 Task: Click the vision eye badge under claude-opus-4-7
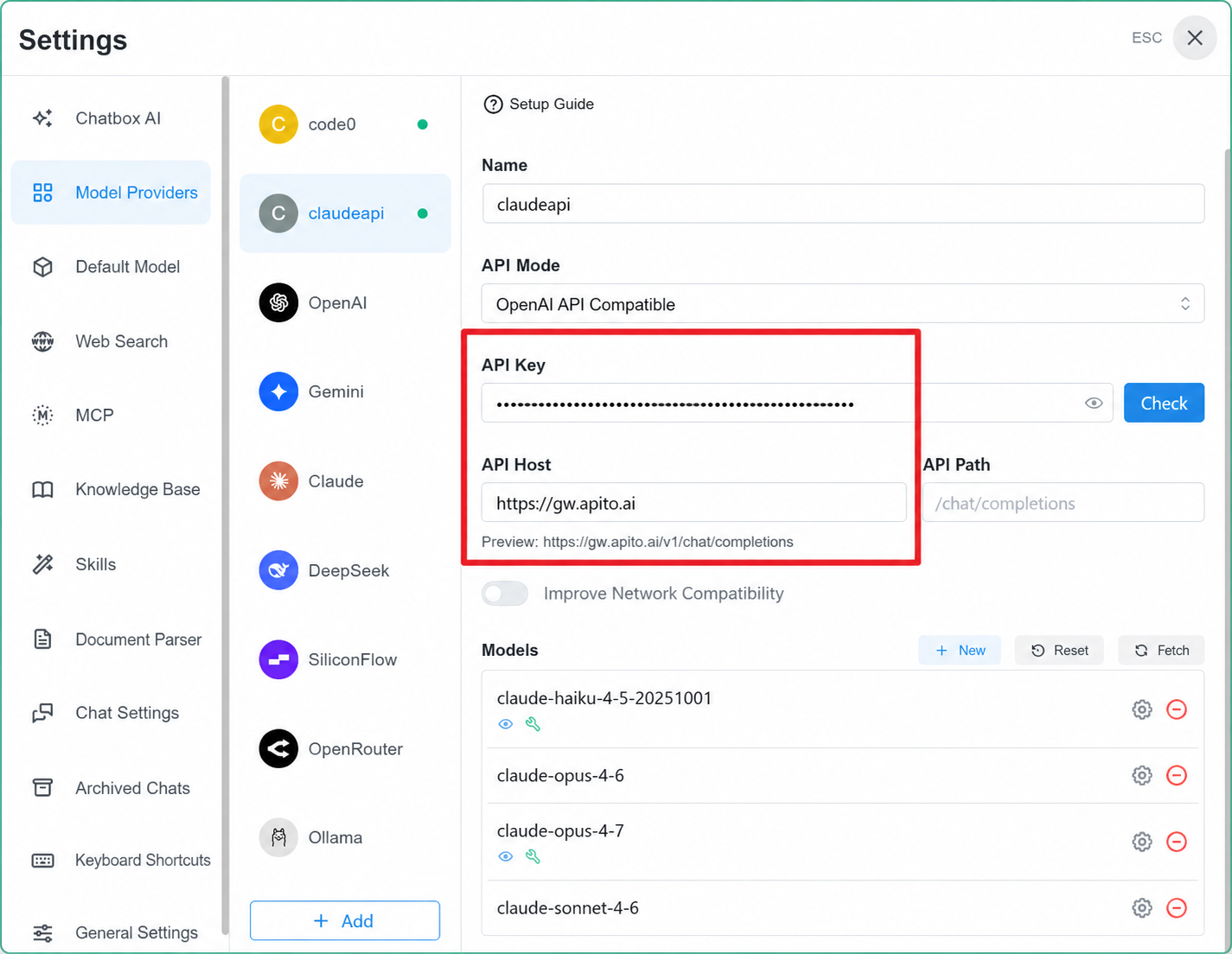point(506,856)
